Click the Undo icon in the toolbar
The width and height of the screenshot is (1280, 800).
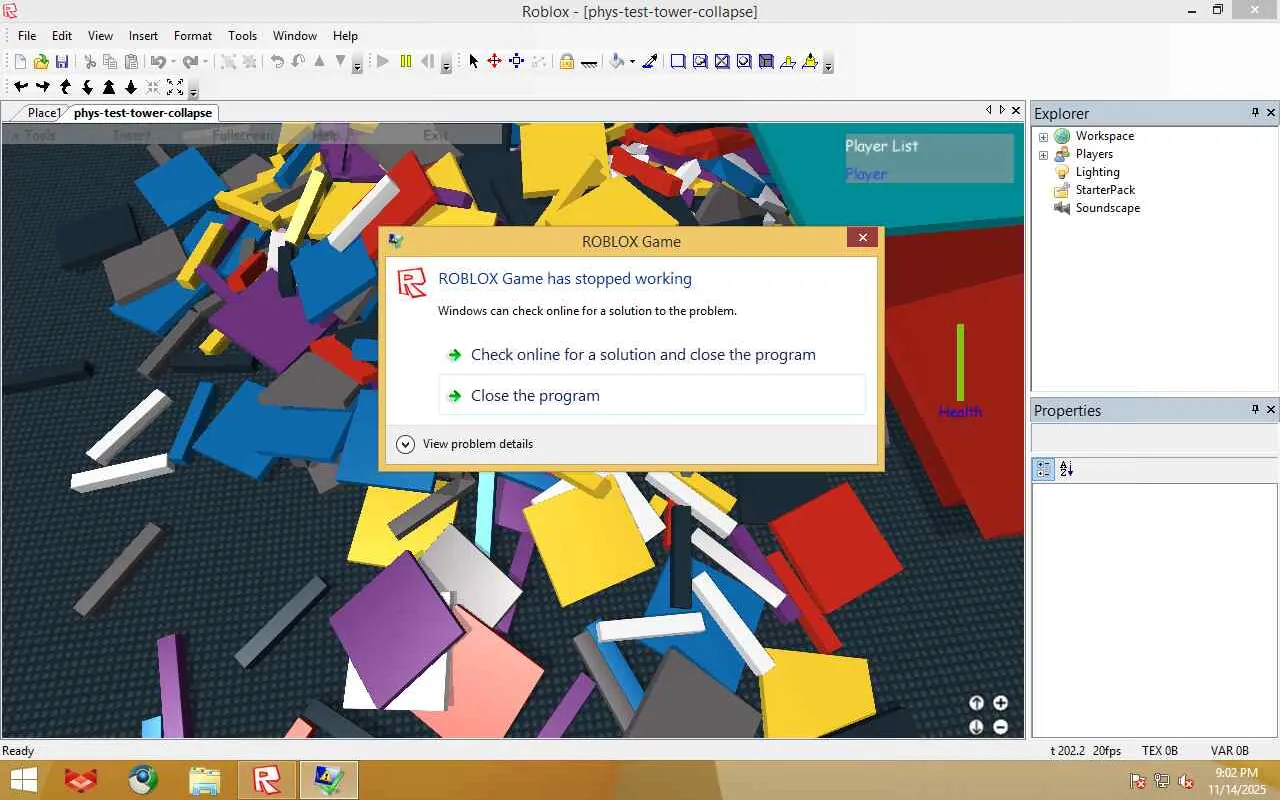pos(157,62)
